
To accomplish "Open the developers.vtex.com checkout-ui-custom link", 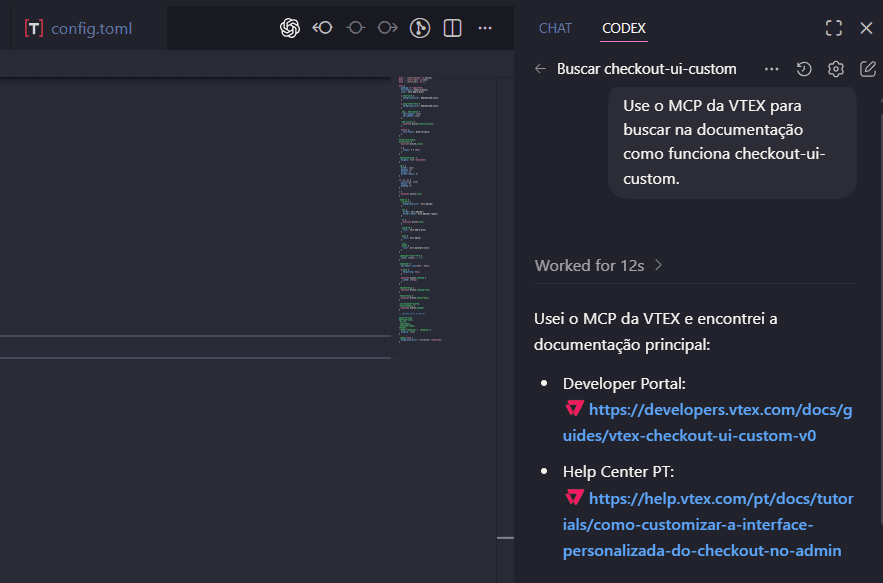I will pyautogui.click(x=708, y=422).
